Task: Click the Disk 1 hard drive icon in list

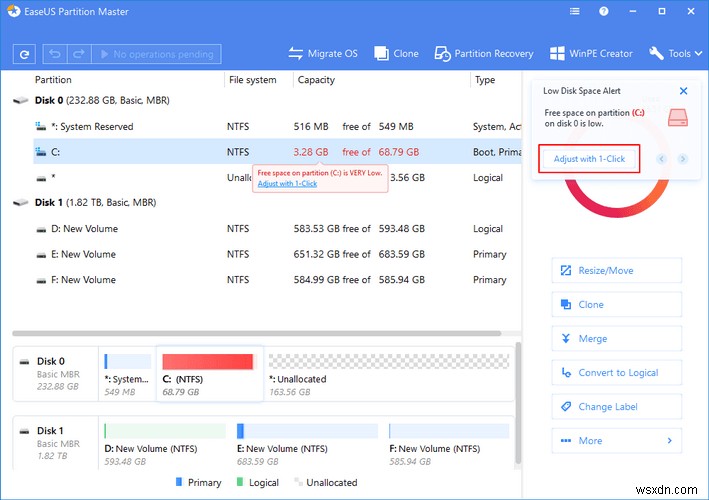Action: [x=21, y=203]
